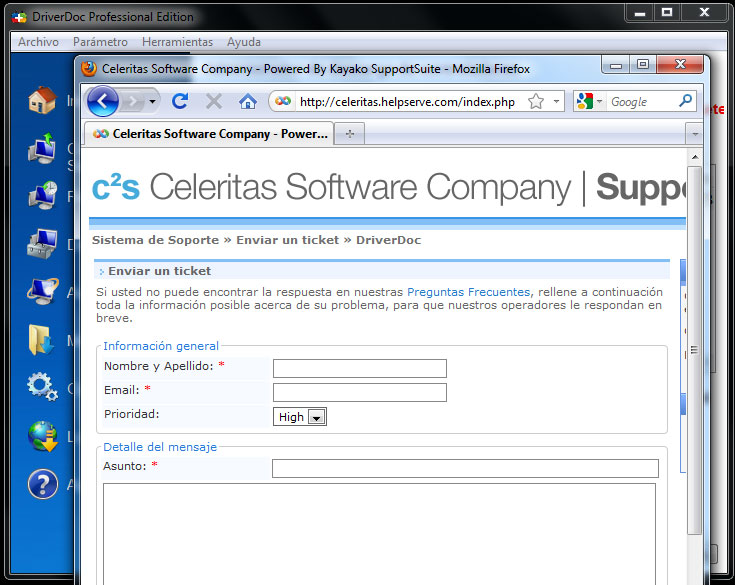Click the globe download icon in sidebar

(x=42, y=435)
